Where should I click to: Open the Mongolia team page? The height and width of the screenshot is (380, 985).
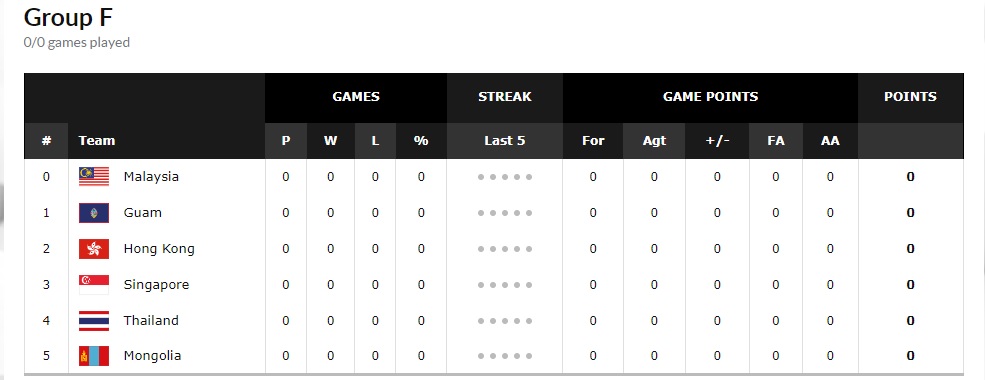click(153, 356)
